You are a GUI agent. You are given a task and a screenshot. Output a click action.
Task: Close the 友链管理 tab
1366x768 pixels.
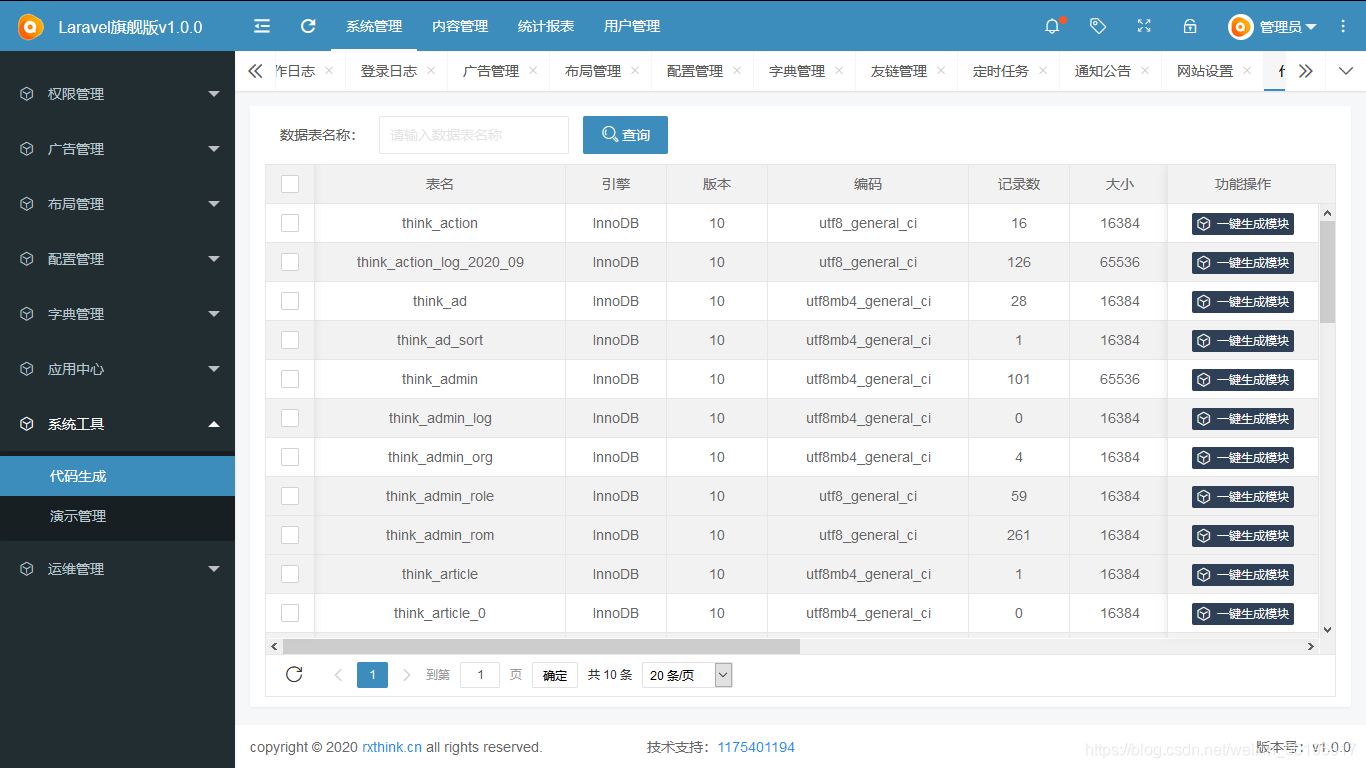click(x=941, y=71)
